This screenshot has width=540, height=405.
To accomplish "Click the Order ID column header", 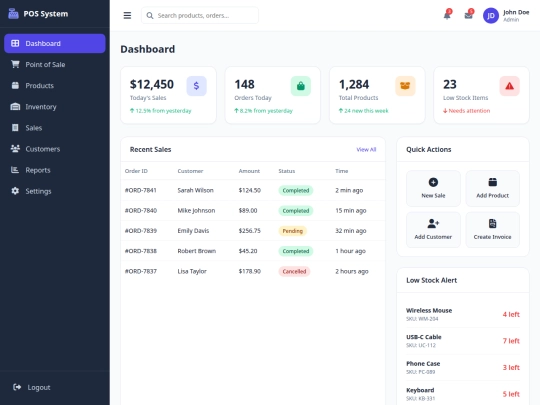I will click(136, 171).
